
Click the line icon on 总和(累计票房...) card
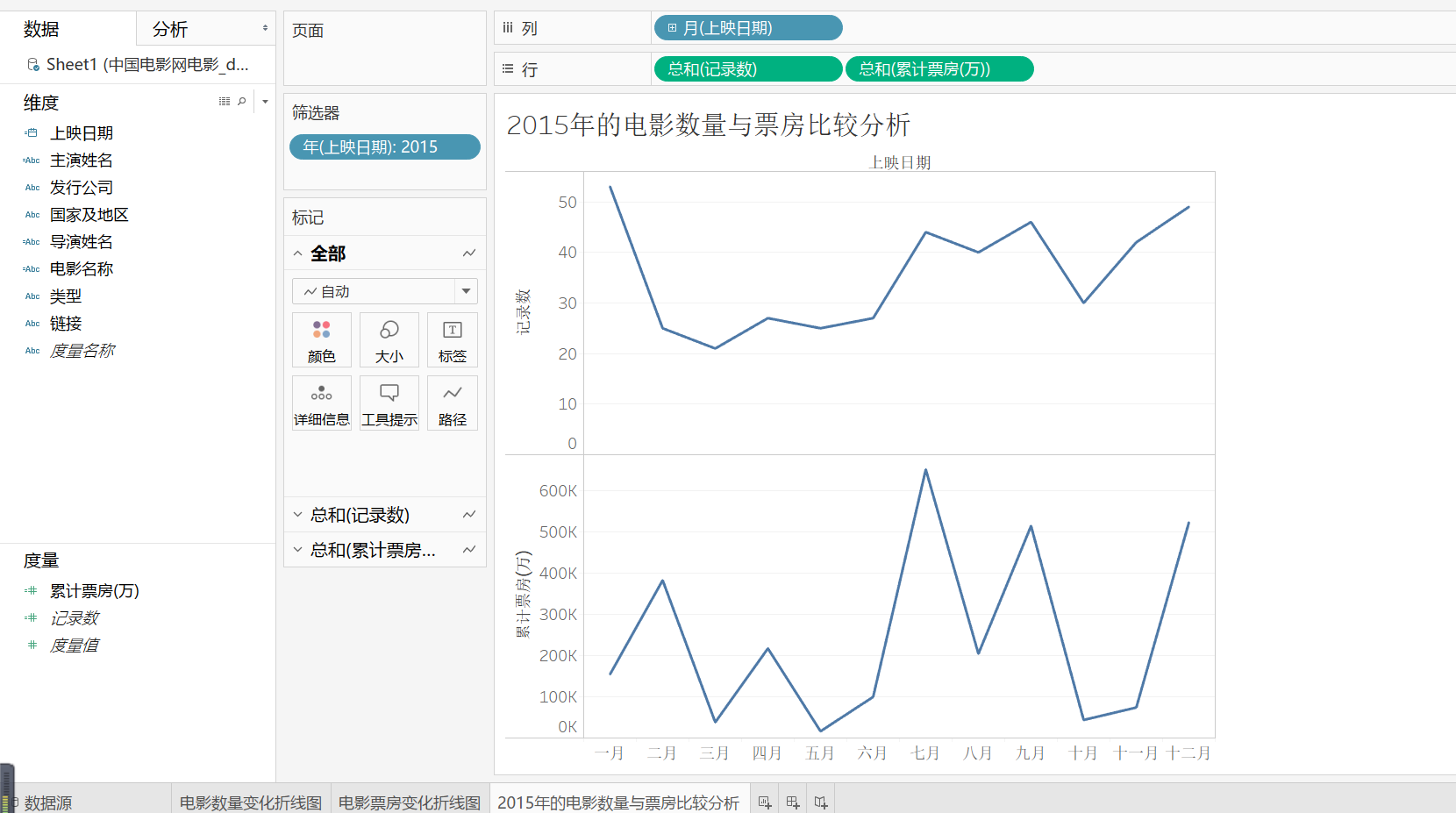click(469, 550)
